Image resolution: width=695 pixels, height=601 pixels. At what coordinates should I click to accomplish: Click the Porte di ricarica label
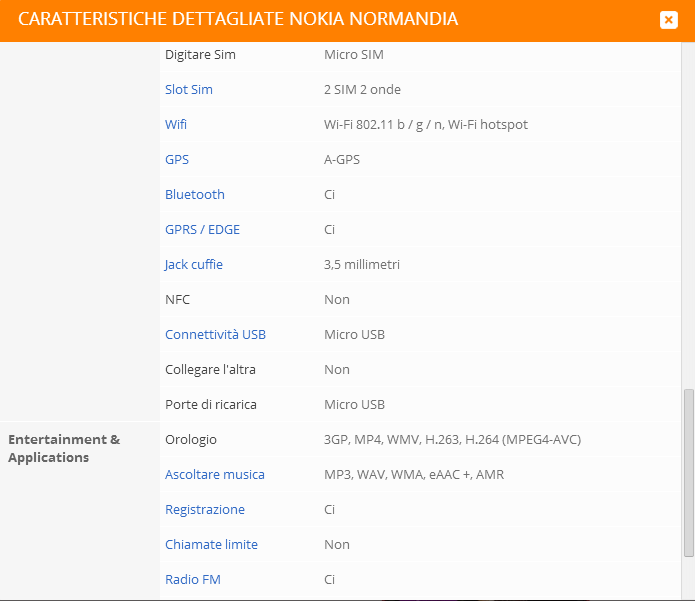pos(211,405)
